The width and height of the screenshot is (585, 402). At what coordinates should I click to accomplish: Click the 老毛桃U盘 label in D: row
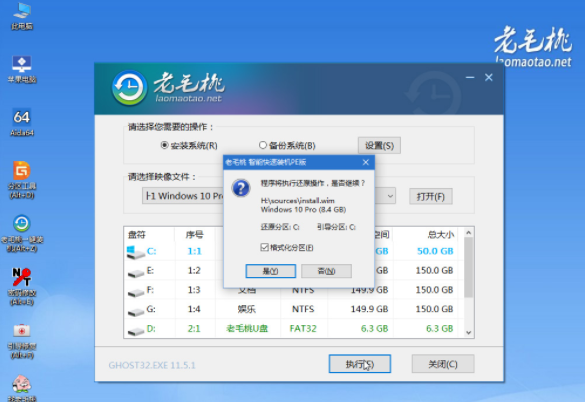[x=247, y=329]
